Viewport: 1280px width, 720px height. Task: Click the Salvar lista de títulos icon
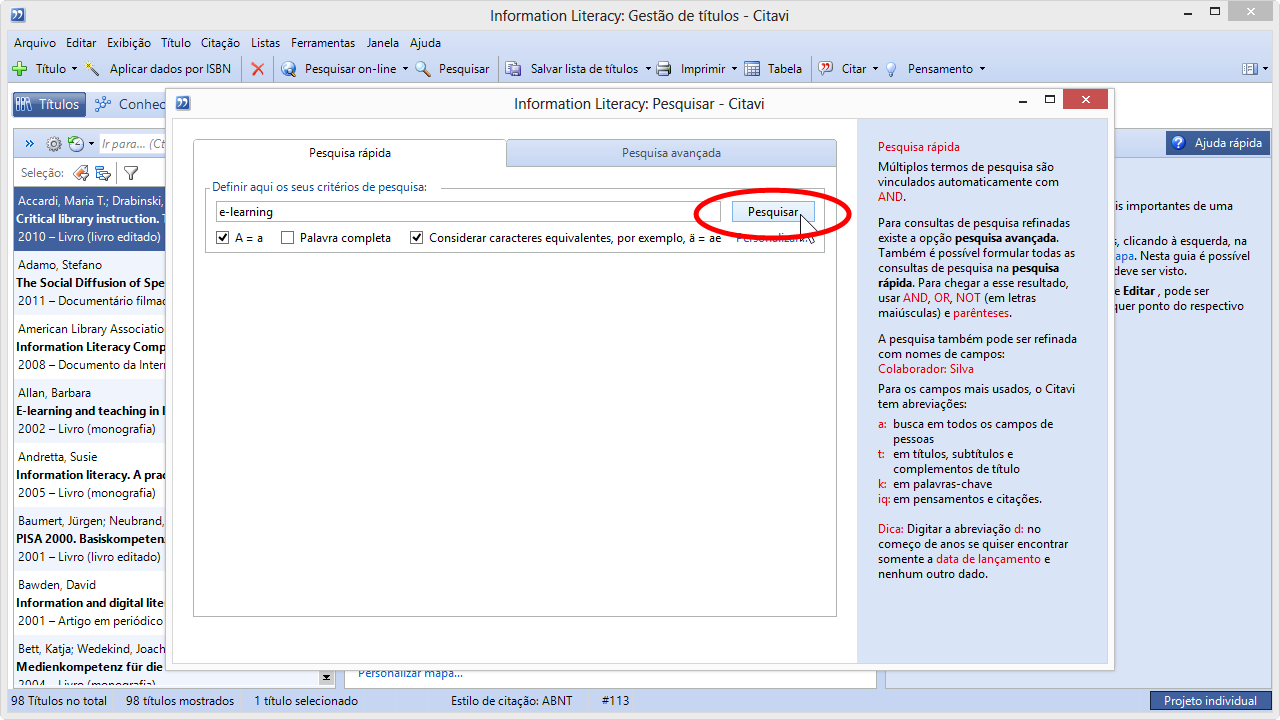pyautogui.click(x=514, y=69)
